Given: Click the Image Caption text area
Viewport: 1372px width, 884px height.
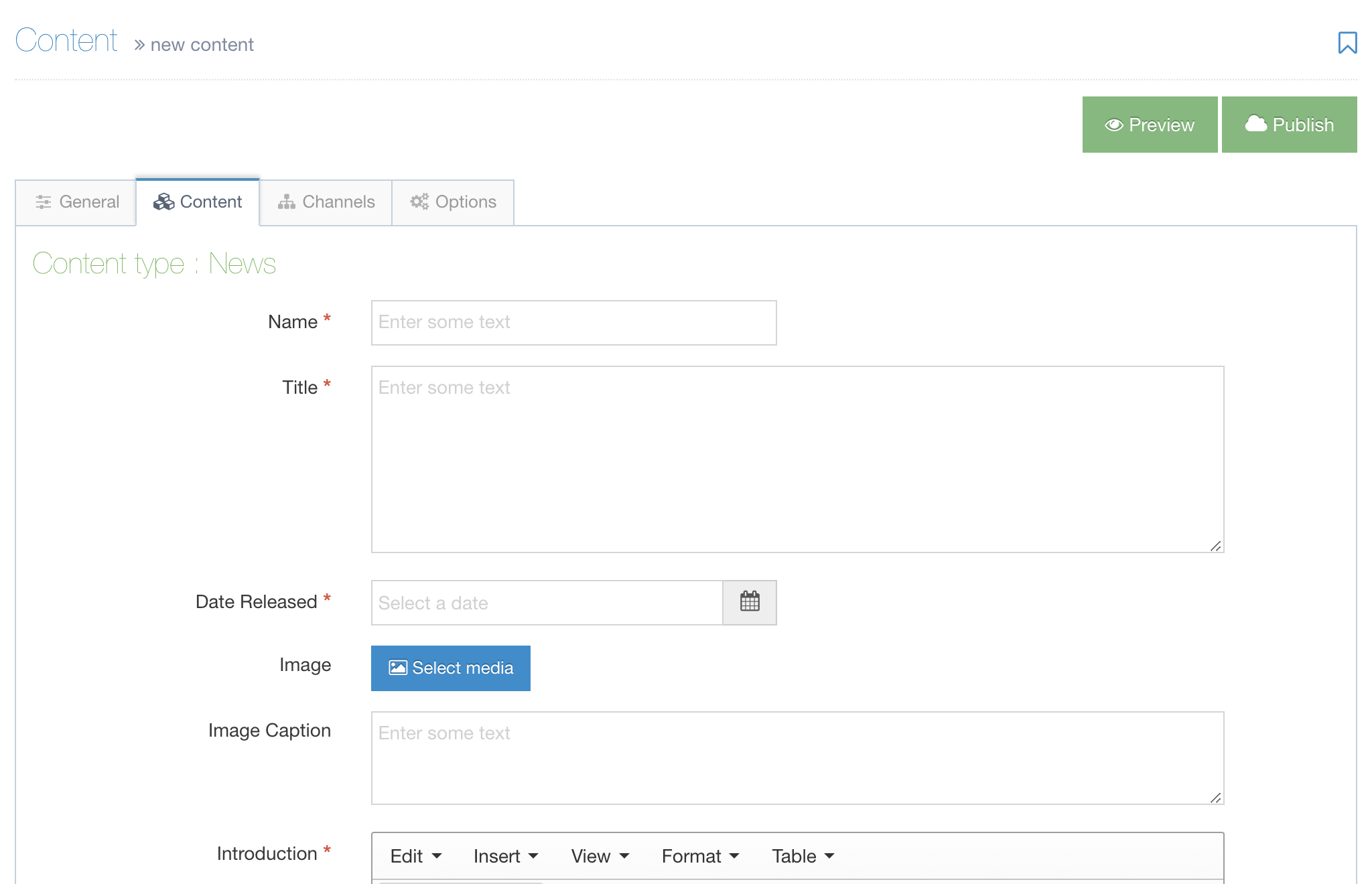Looking at the screenshot, I should (x=797, y=757).
